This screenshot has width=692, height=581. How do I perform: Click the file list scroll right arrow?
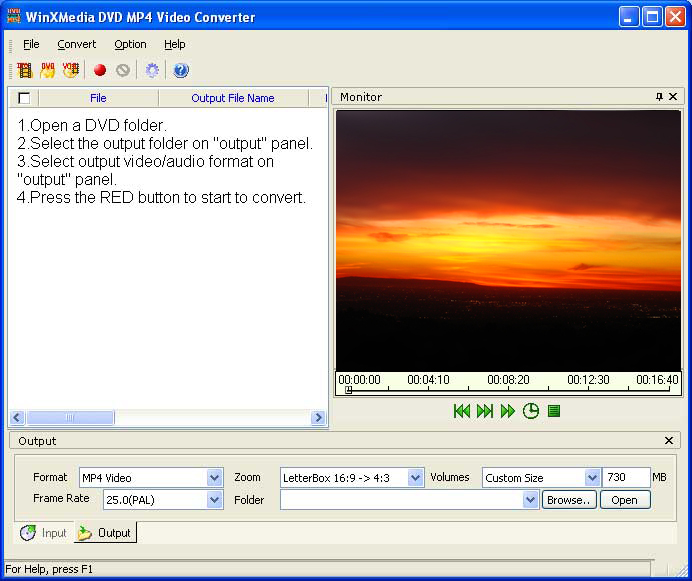point(318,417)
